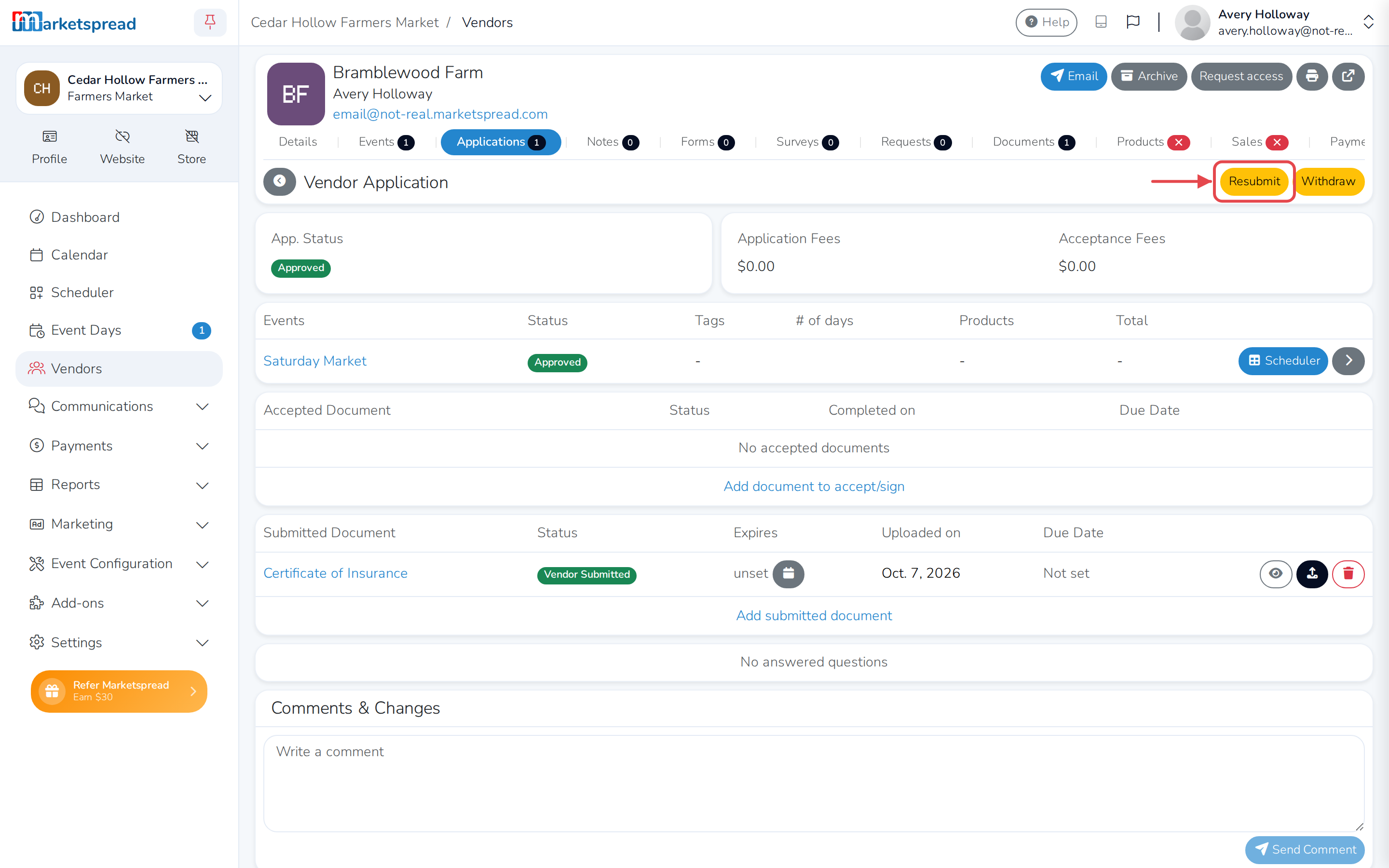Expand the Settings menu
1389x868 pixels.
tap(119, 642)
